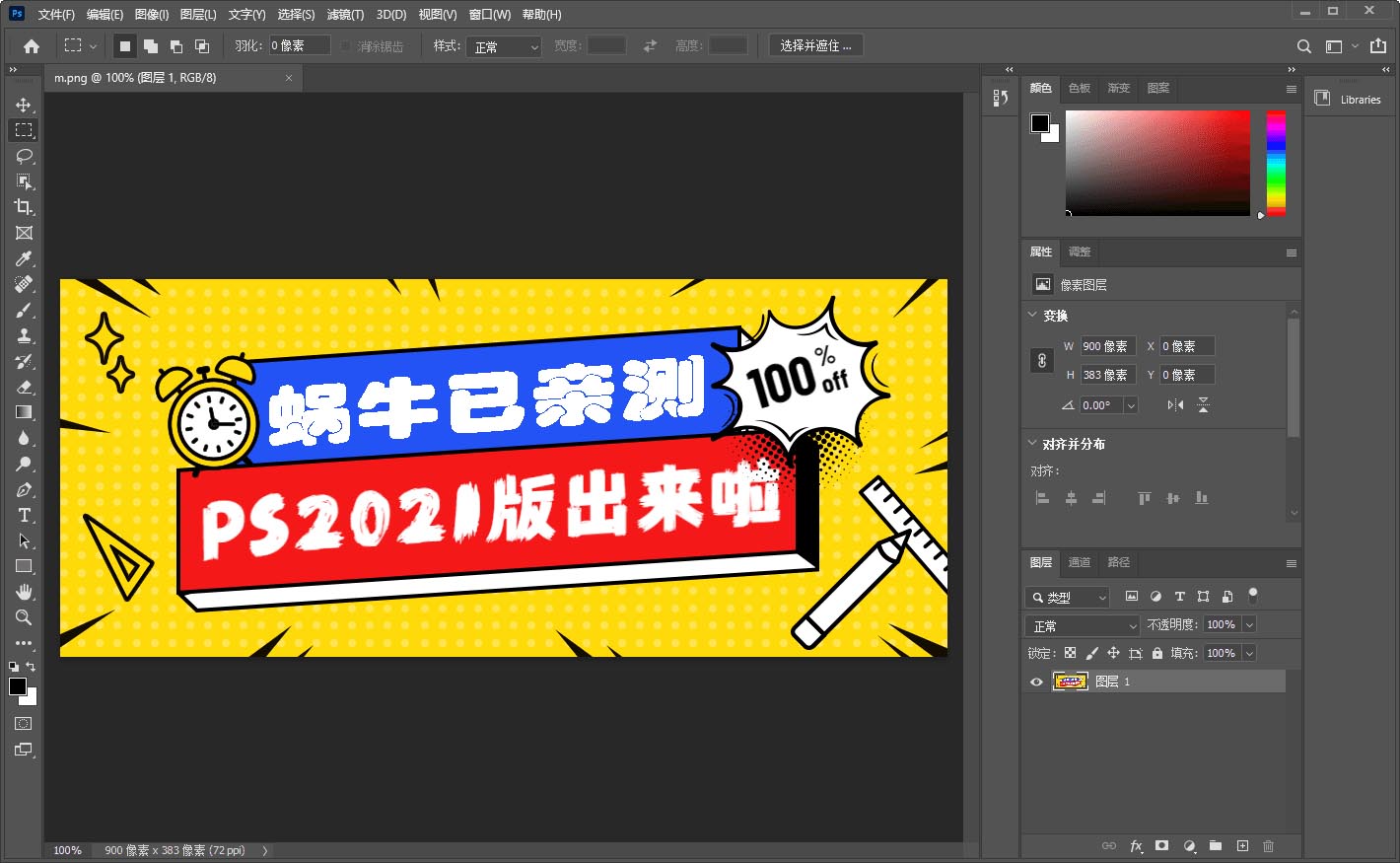Open the add layer style fx menu
1400x863 pixels.
(x=1136, y=845)
